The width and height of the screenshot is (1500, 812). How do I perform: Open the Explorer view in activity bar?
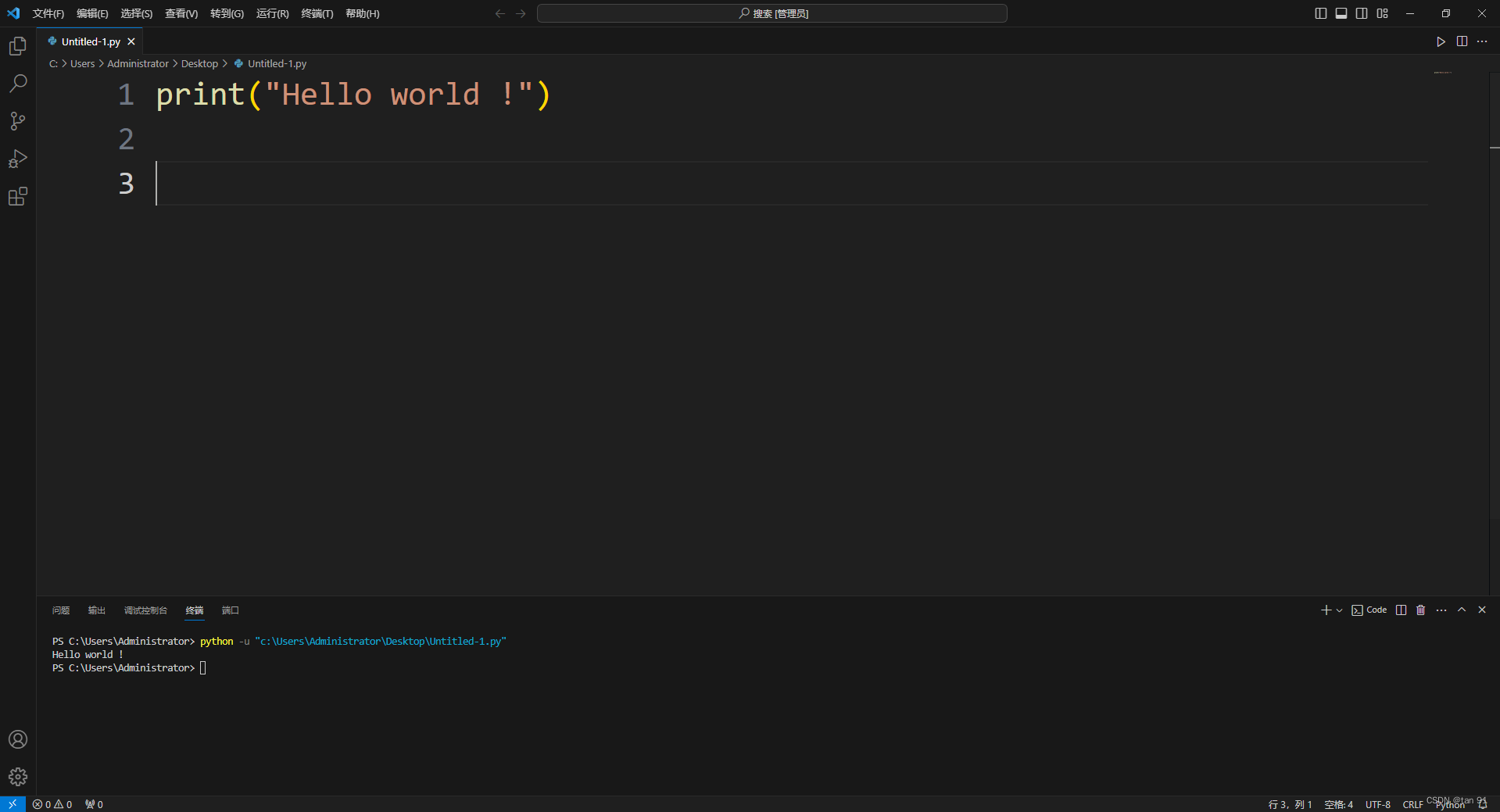click(x=18, y=46)
